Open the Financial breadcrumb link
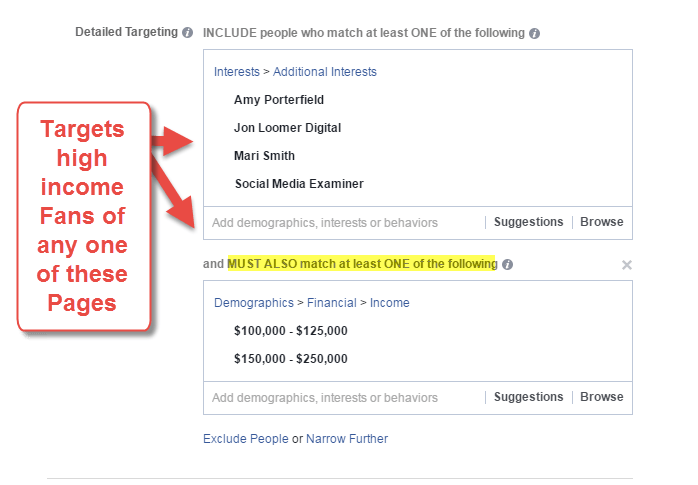Viewport: 698px width, 485px height. pos(332,303)
